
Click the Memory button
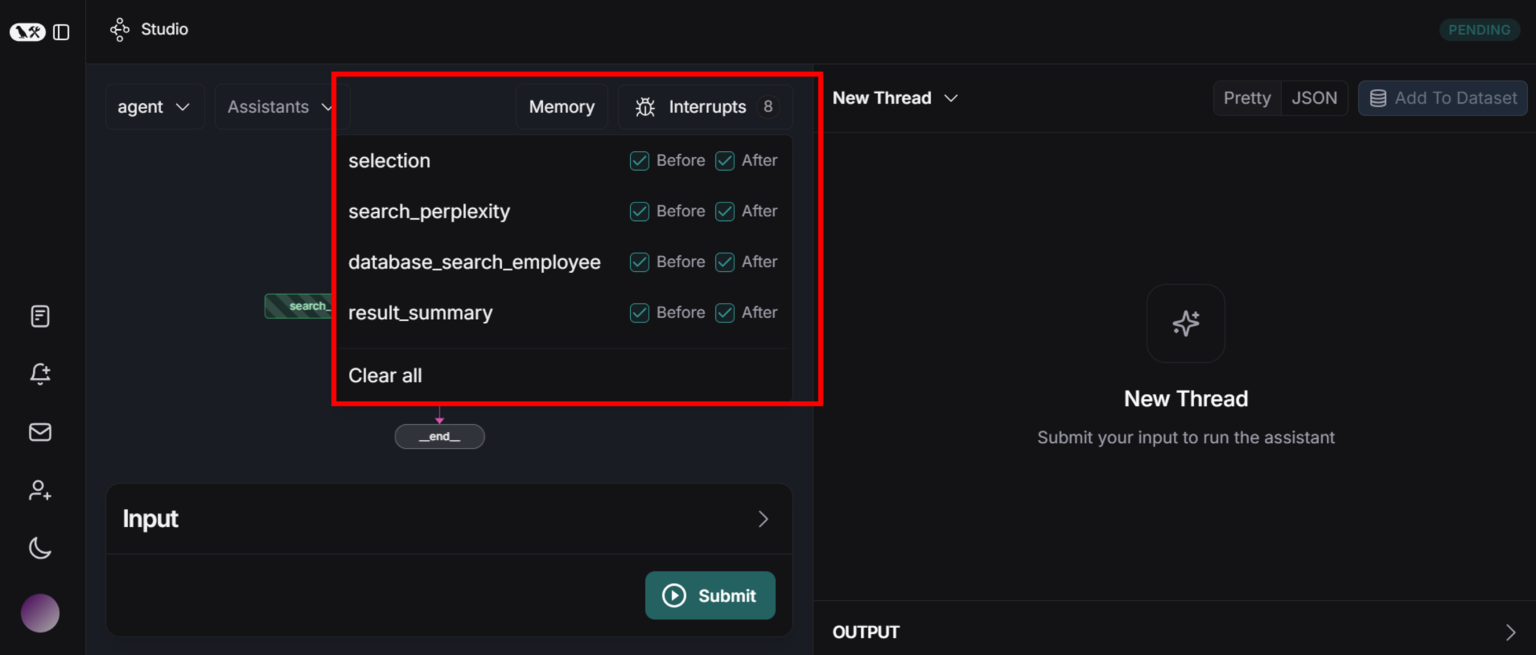coord(561,107)
